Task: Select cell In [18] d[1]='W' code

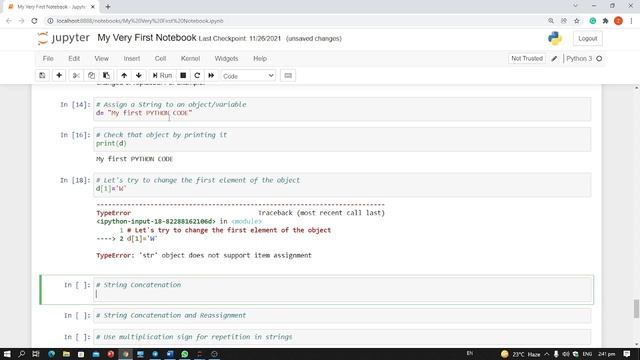Action: [x=342, y=184]
